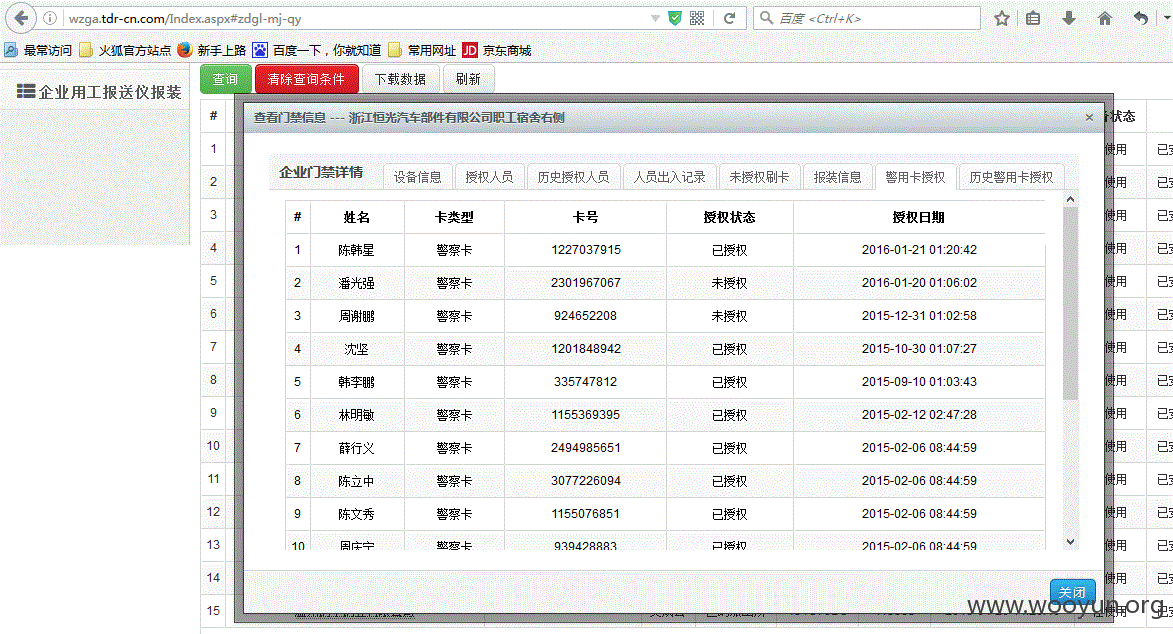Click the 卡类型 column header
1173x634 pixels.
click(x=454, y=217)
